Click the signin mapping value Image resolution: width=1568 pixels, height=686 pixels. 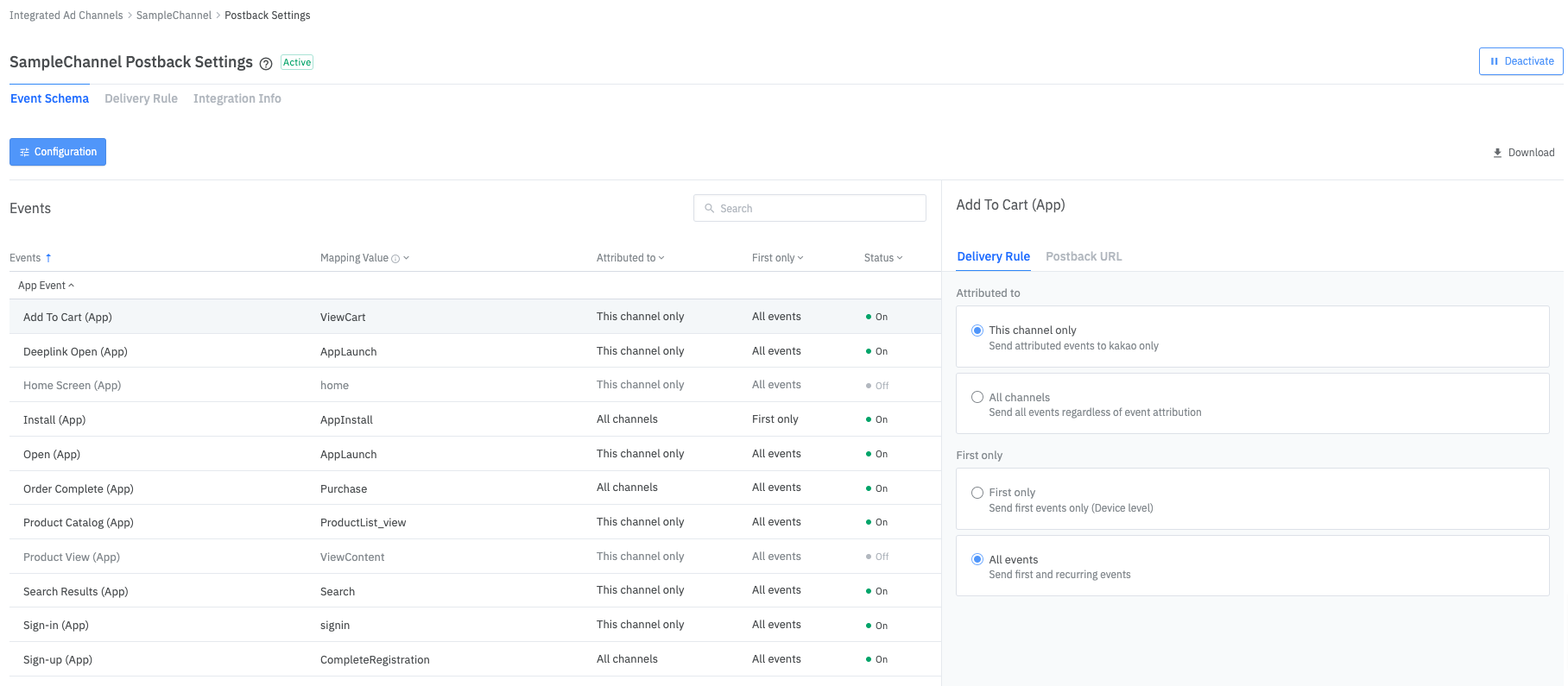[335, 626]
